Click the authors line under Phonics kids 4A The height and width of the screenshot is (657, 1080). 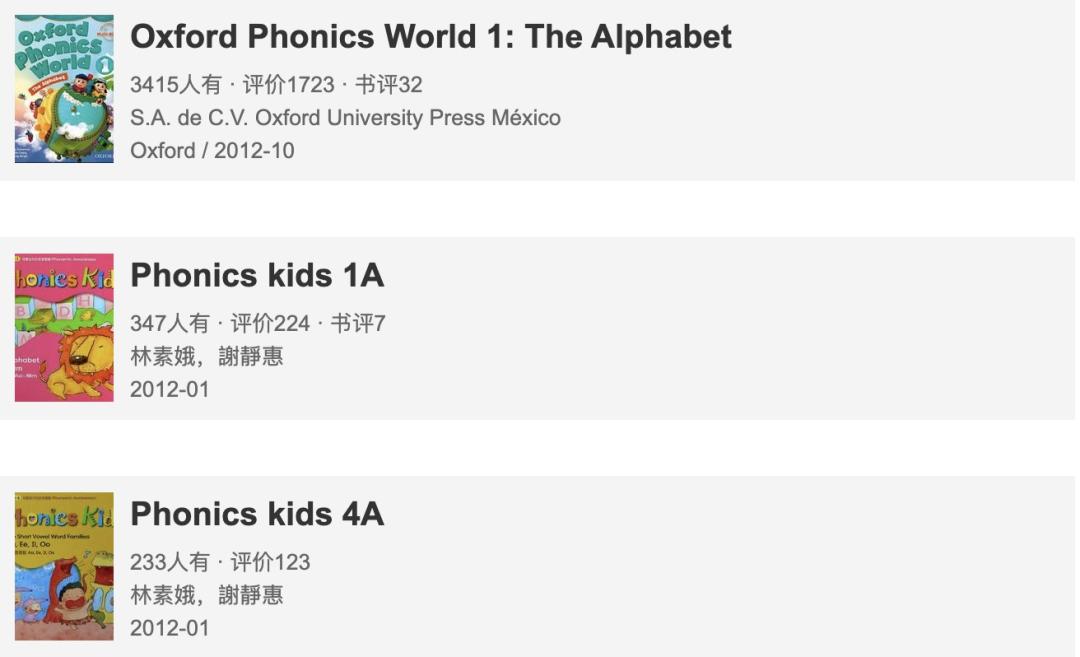coord(206,595)
